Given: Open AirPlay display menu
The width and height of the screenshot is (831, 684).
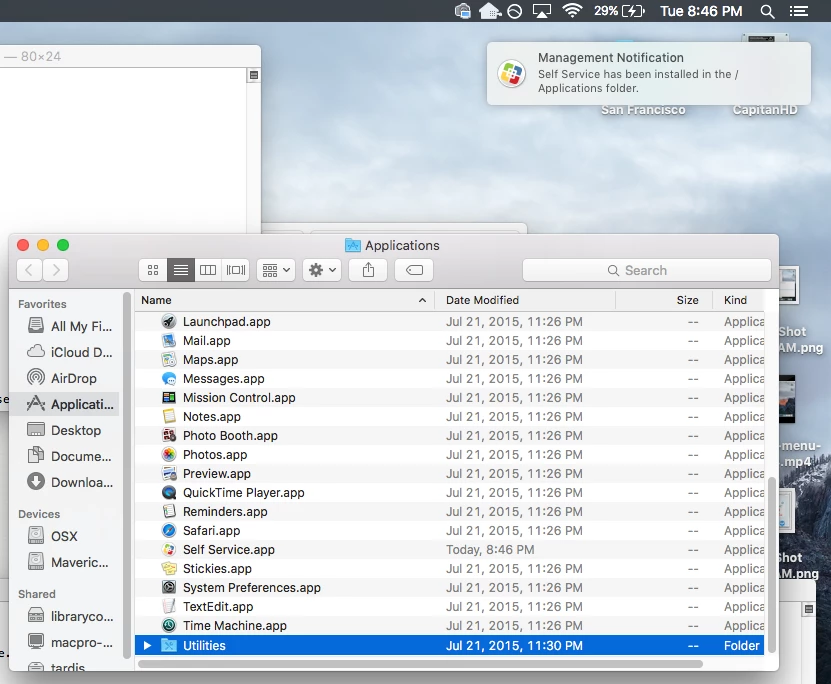Looking at the screenshot, I should tap(542, 11).
